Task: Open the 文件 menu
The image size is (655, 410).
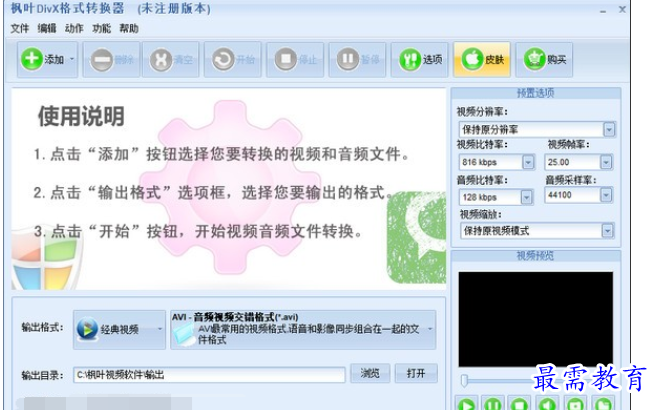Action: [20, 28]
